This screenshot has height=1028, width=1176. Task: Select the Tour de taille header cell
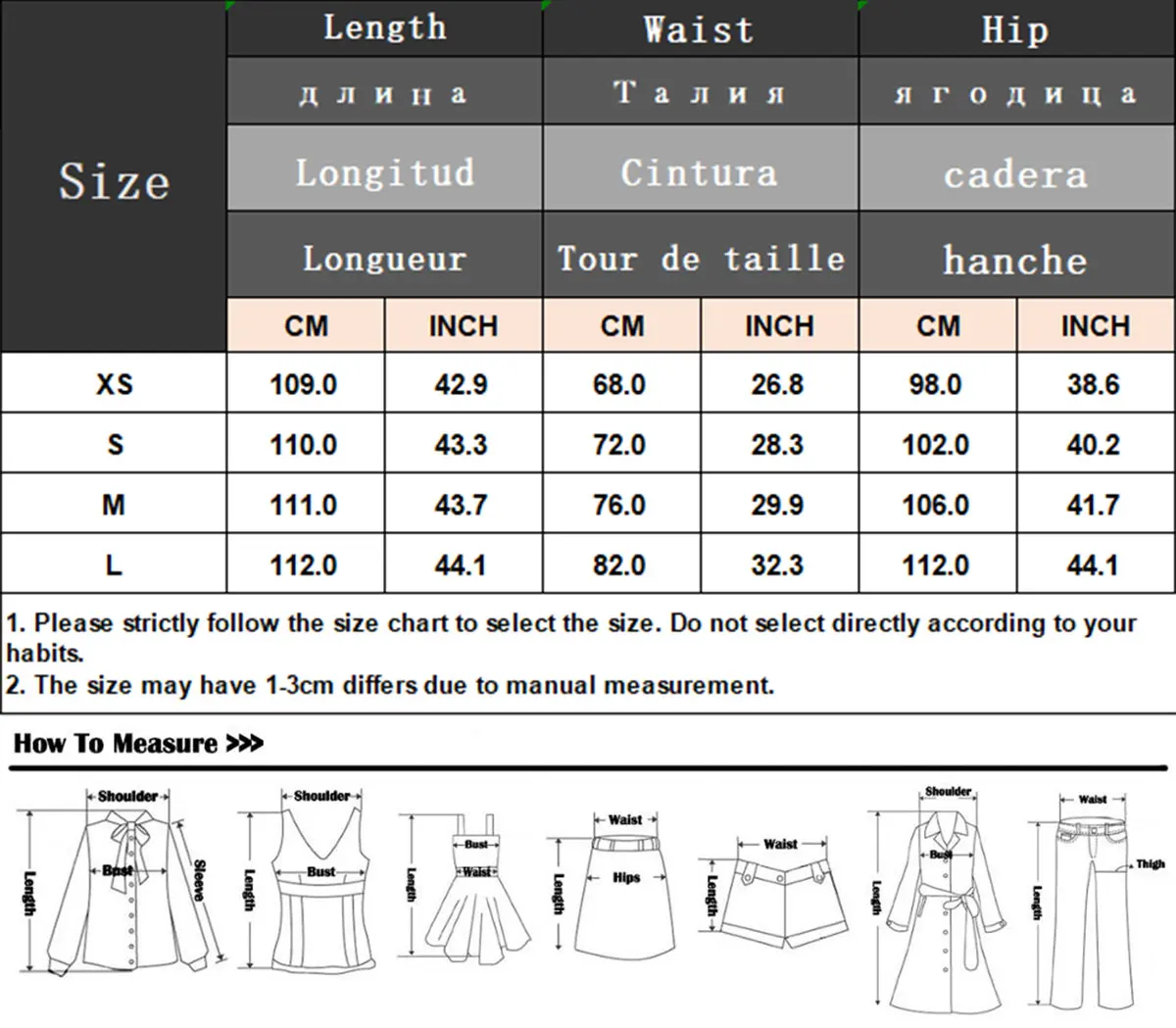(700, 259)
